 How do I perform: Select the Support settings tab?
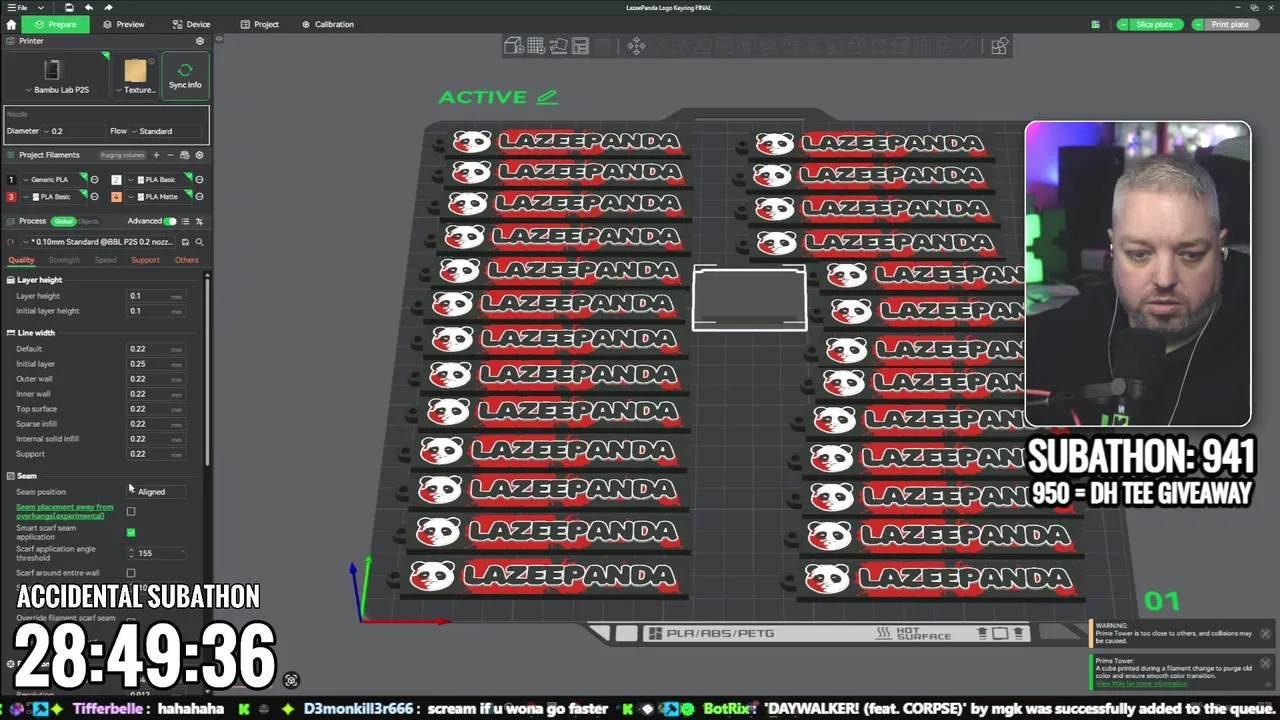point(145,260)
